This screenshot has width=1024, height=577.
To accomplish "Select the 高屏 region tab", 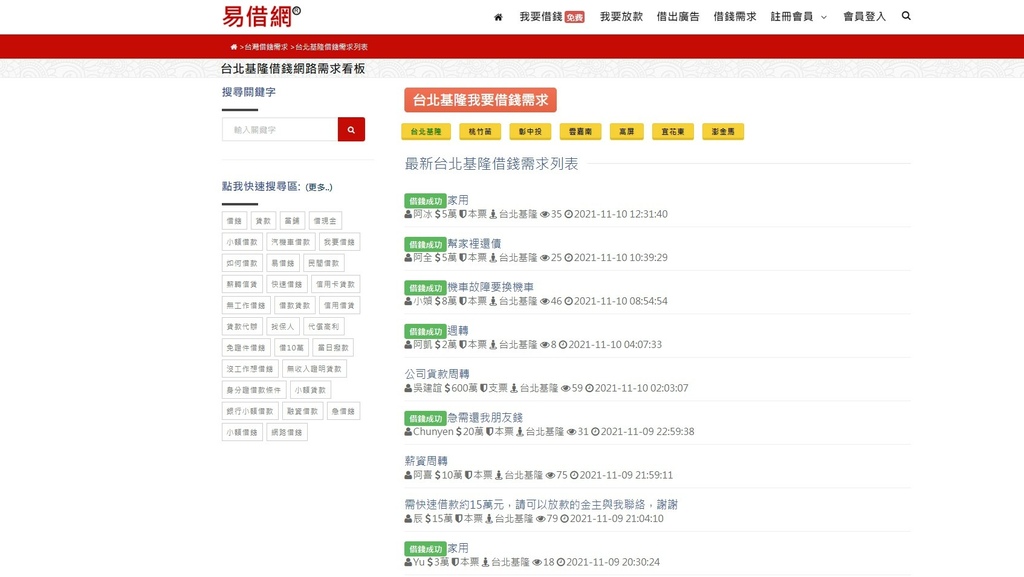I will [627, 131].
